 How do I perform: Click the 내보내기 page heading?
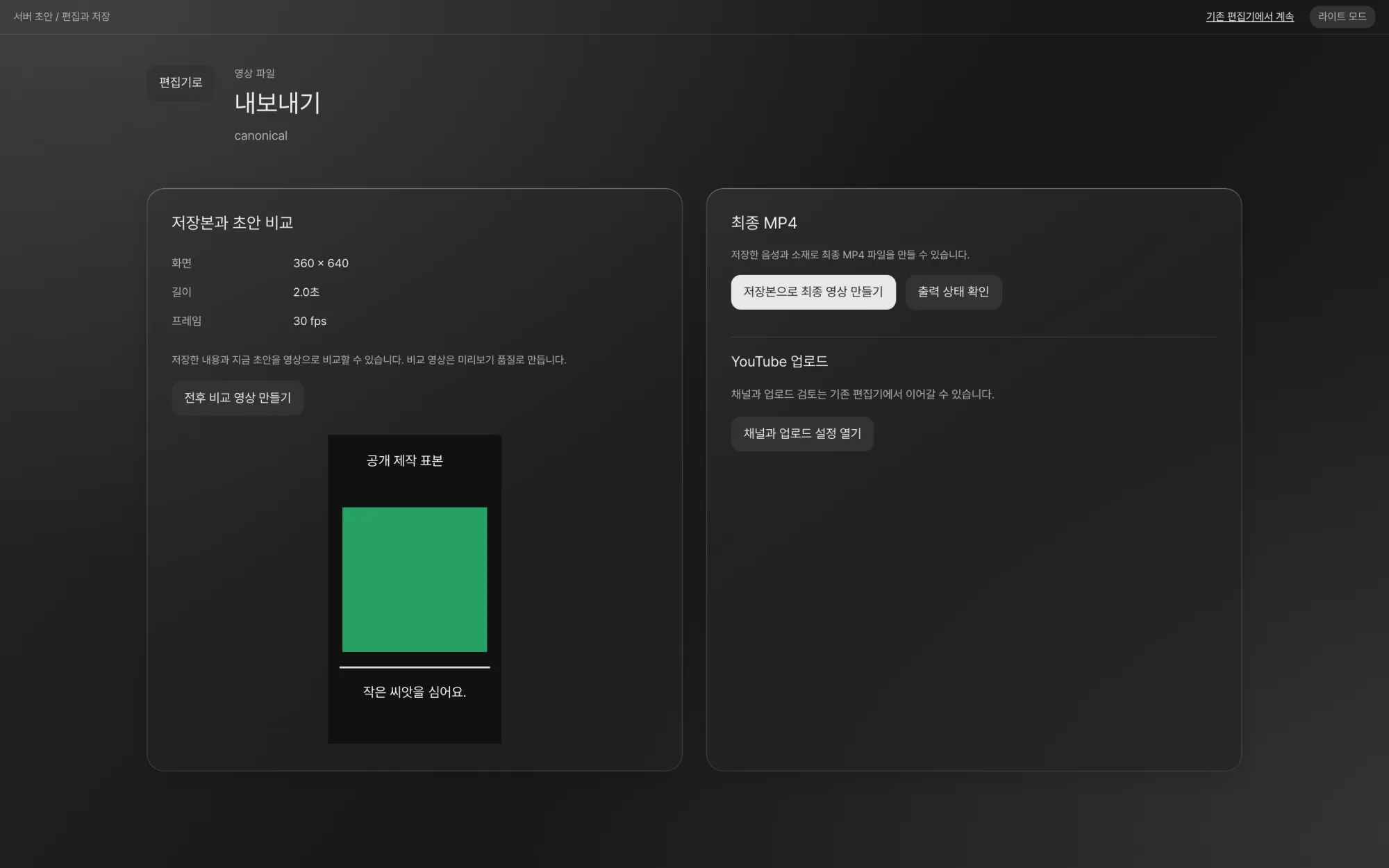[x=277, y=103]
